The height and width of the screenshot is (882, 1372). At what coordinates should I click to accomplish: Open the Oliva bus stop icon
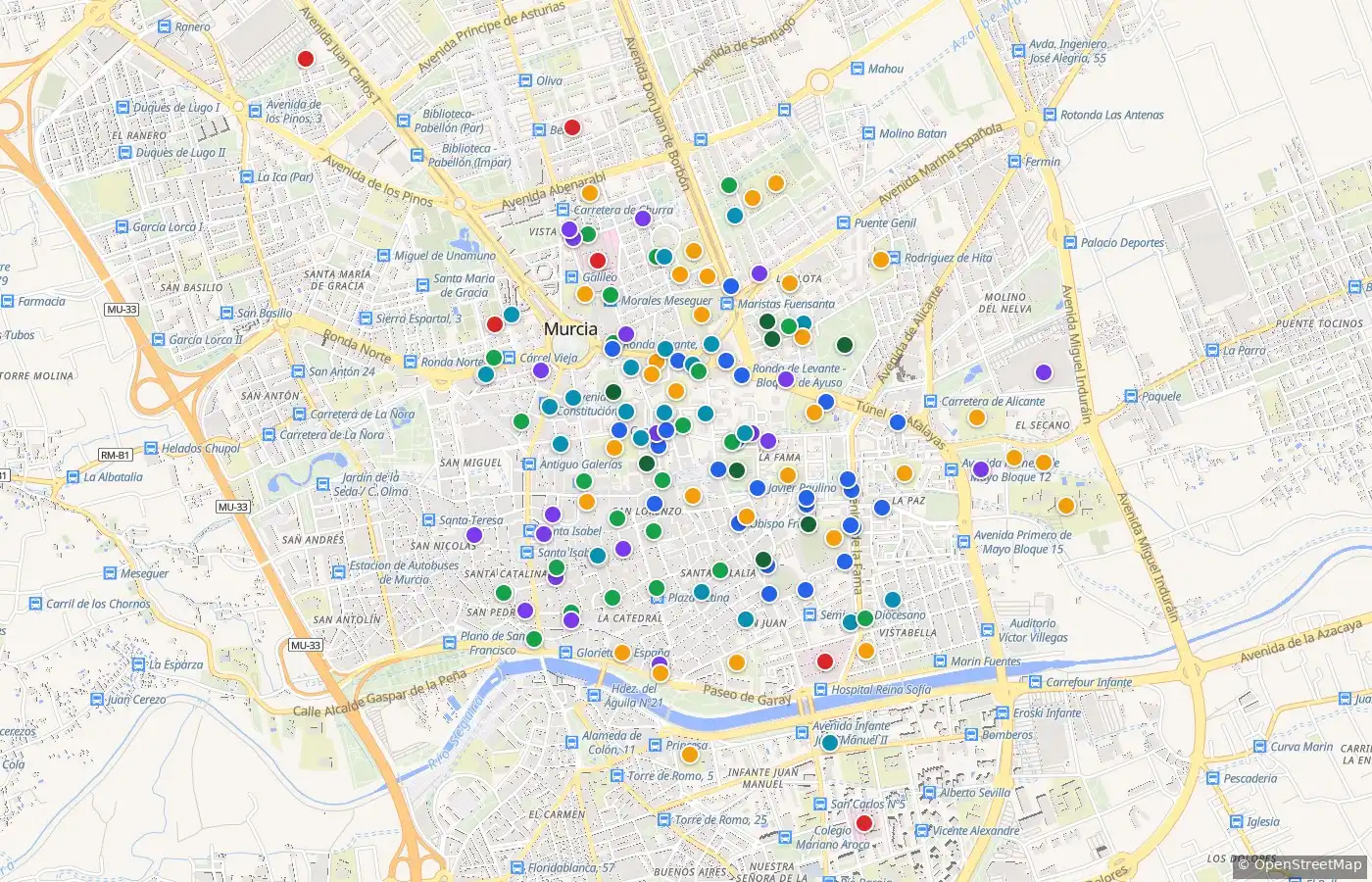pos(525,81)
